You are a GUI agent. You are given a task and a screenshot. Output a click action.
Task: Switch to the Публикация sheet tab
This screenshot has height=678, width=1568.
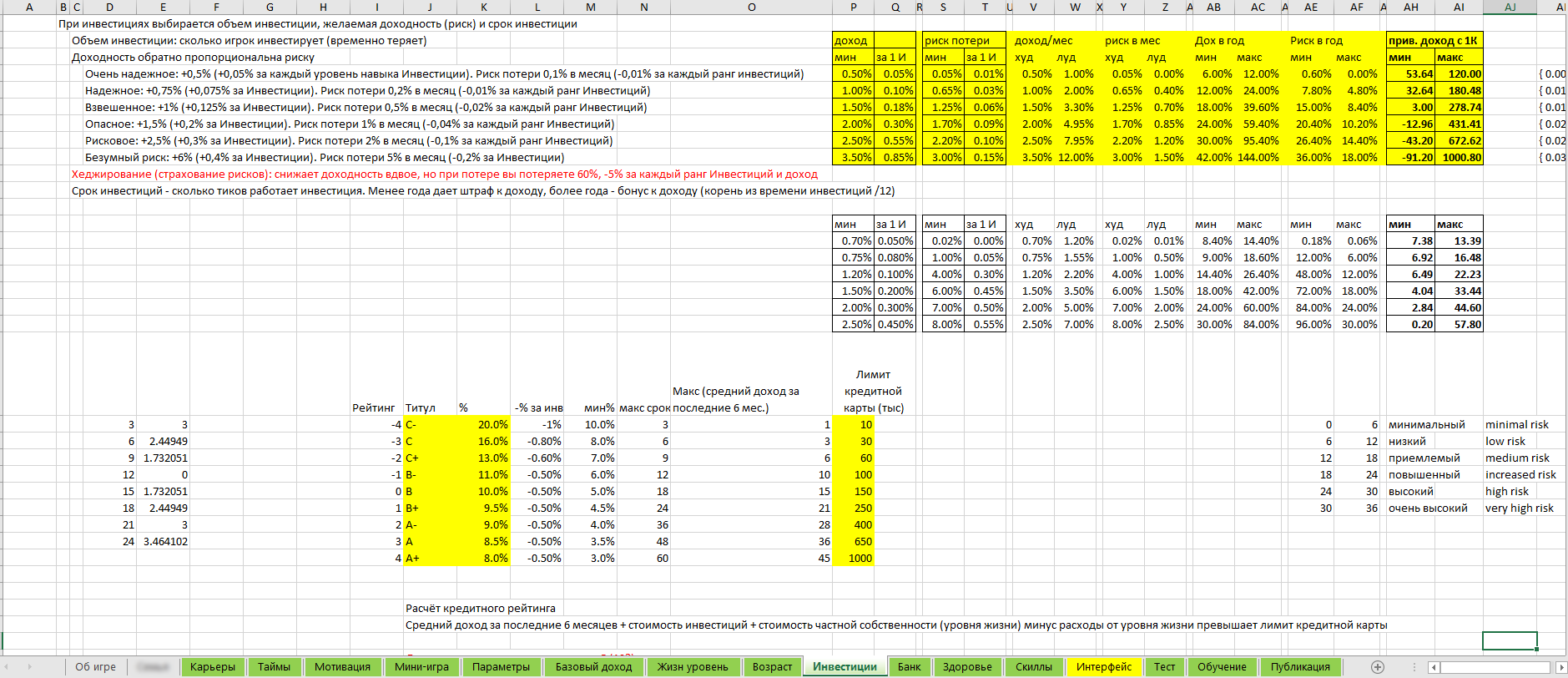pyautogui.click(x=1300, y=666)
